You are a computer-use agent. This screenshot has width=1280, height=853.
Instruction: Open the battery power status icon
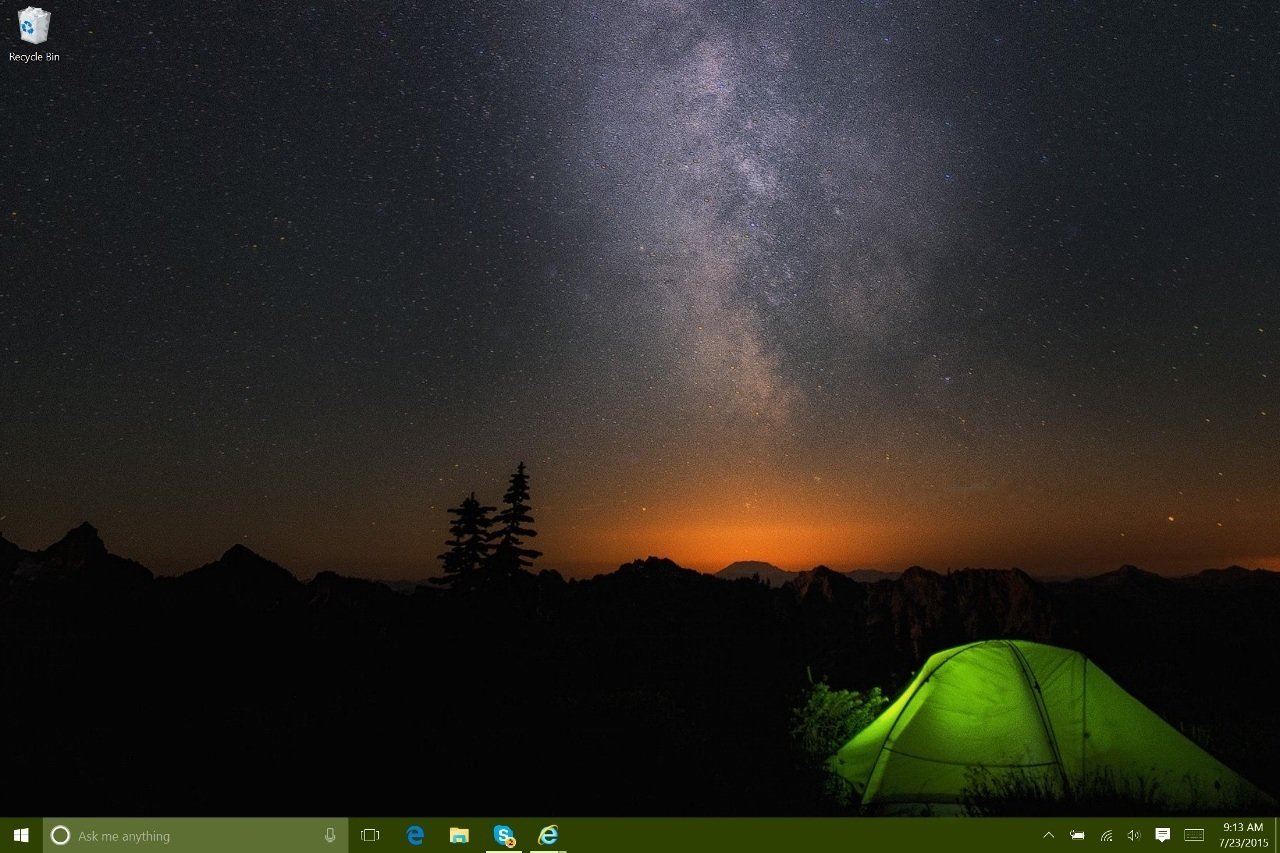1077,835
